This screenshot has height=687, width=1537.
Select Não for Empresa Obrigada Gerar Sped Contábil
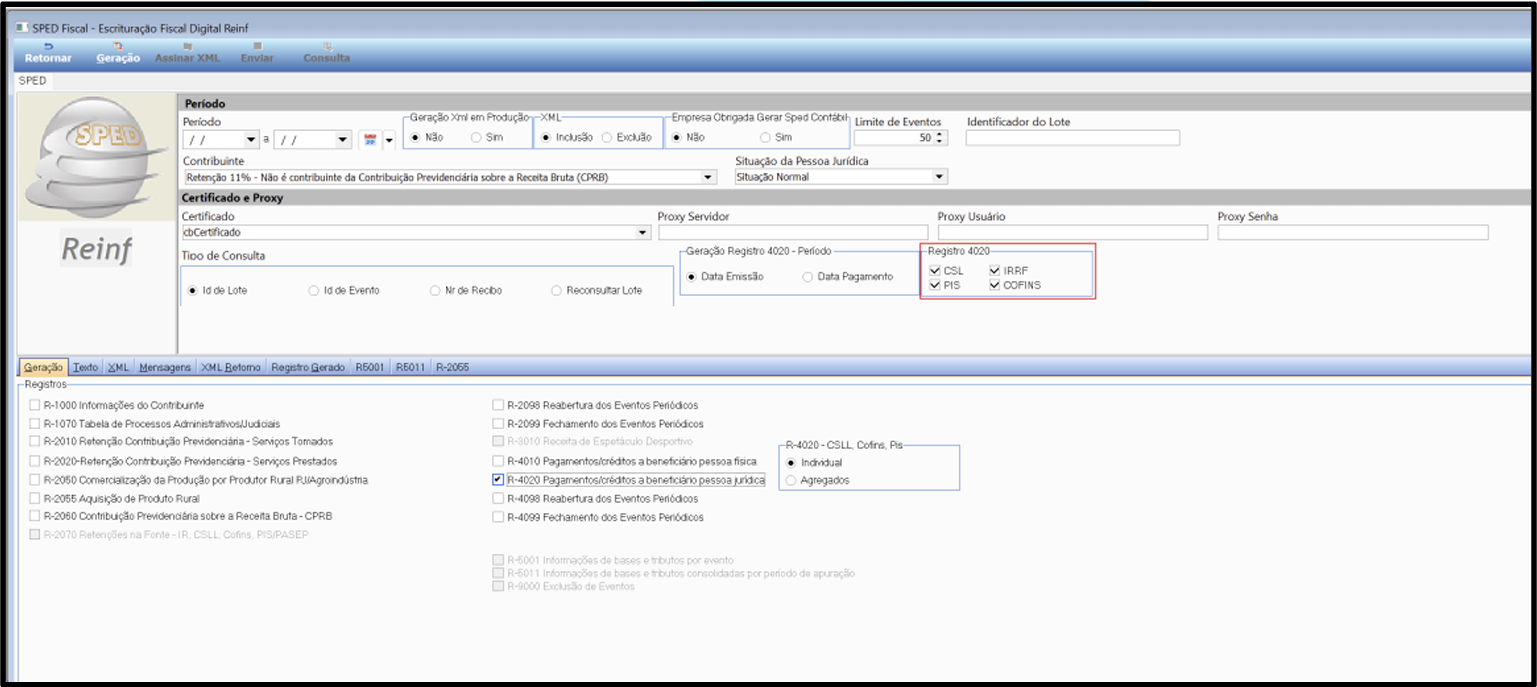[x=688, y=137]
